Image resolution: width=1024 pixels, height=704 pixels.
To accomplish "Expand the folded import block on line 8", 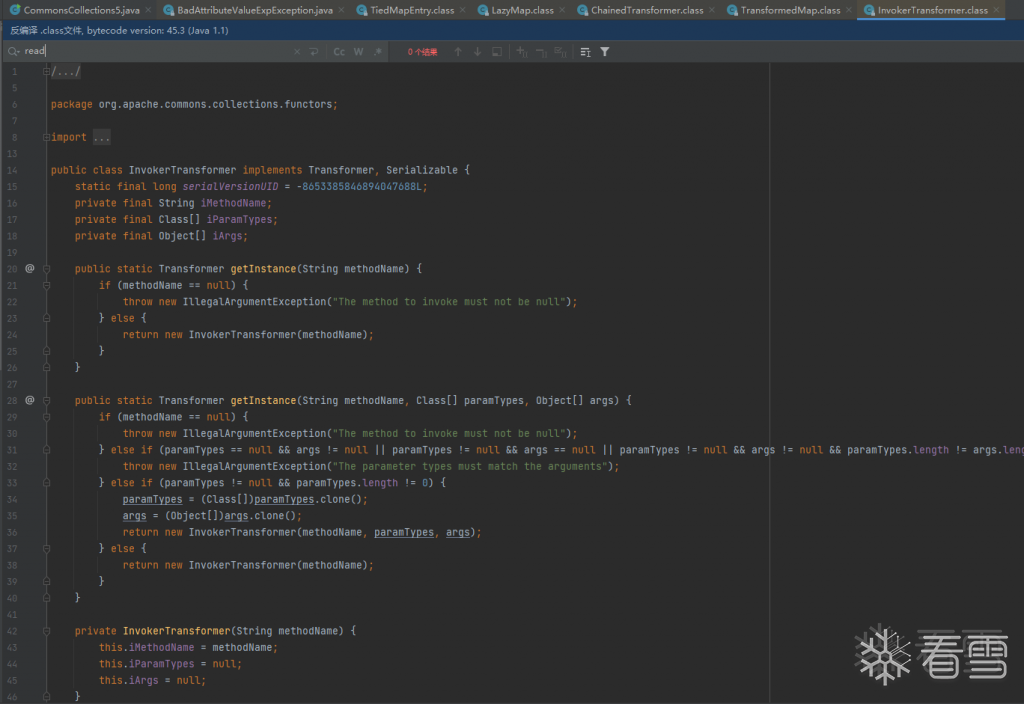I will point(46,137).
